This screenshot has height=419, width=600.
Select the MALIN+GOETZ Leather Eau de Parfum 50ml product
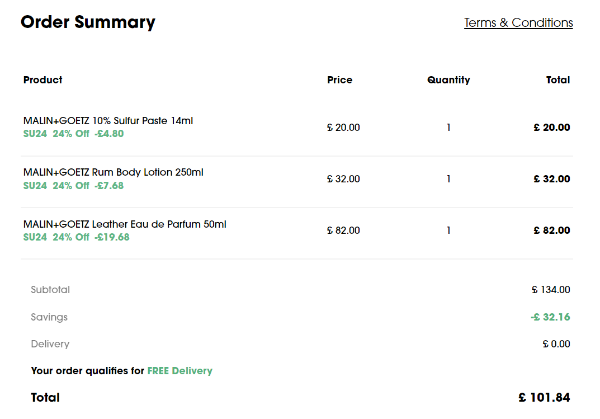(125, 224)
